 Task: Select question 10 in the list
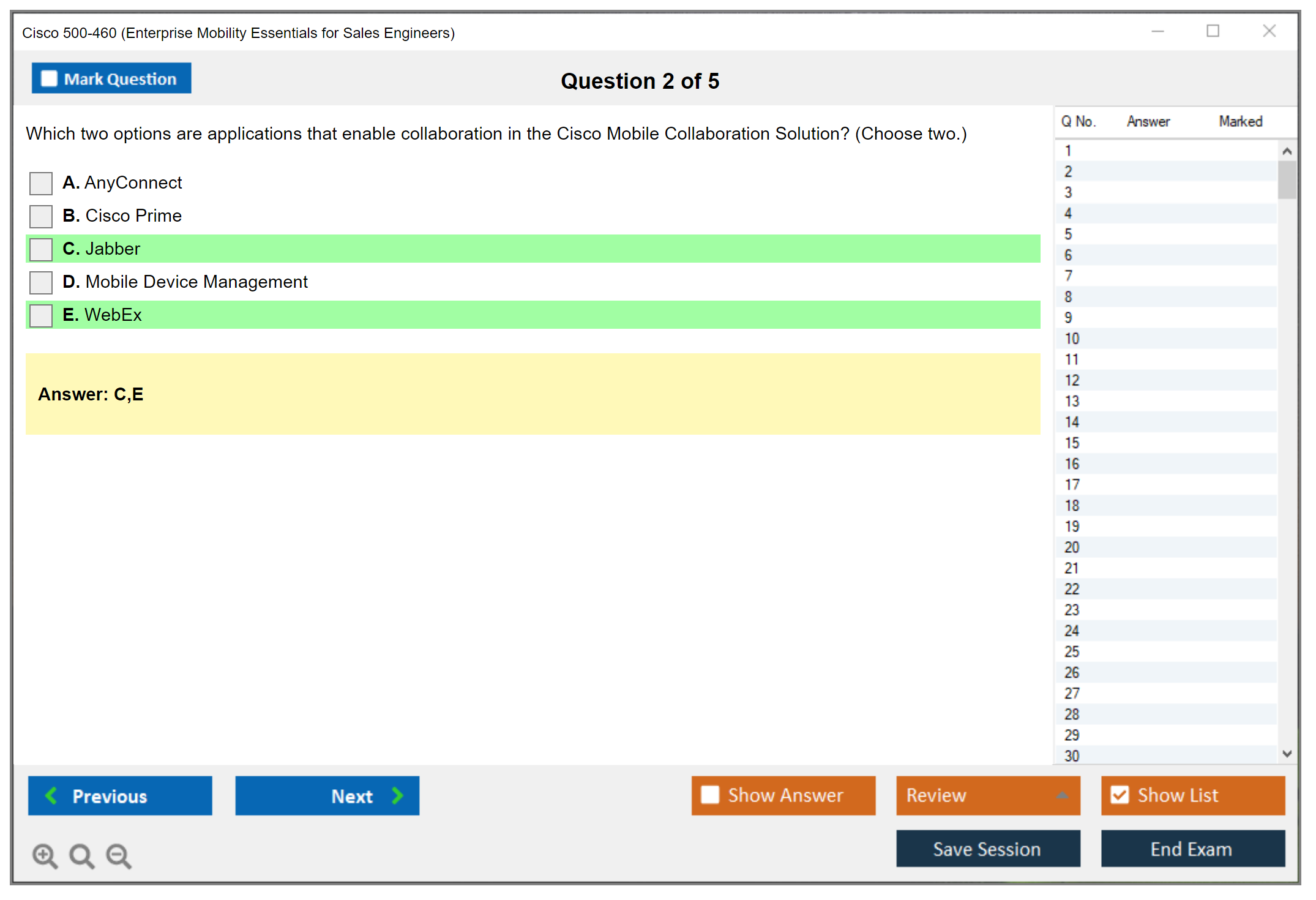tap(1072, 339)
